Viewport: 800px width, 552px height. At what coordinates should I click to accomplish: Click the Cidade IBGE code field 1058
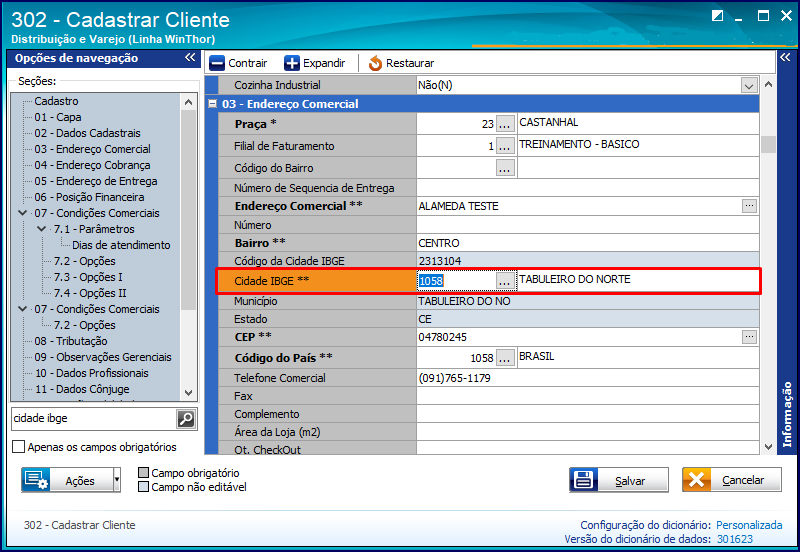tap(456, 281)
